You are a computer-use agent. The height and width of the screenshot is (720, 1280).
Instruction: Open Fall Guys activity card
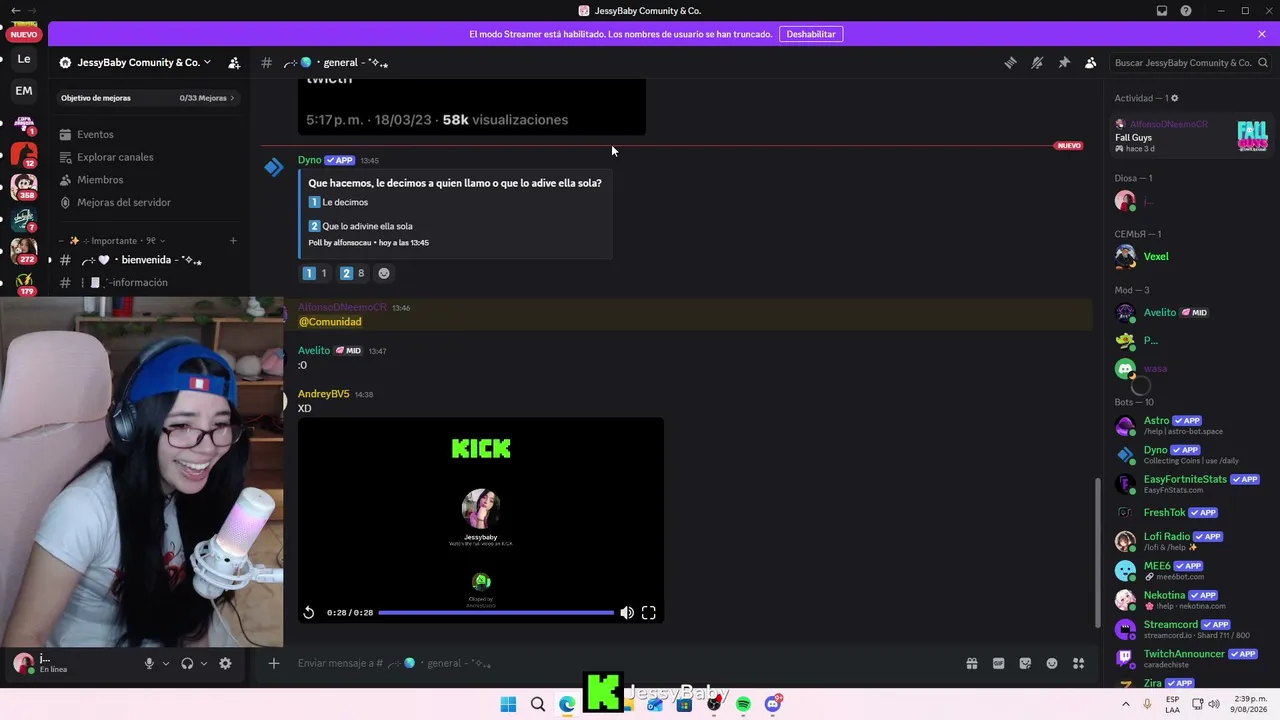(1192, 136)
